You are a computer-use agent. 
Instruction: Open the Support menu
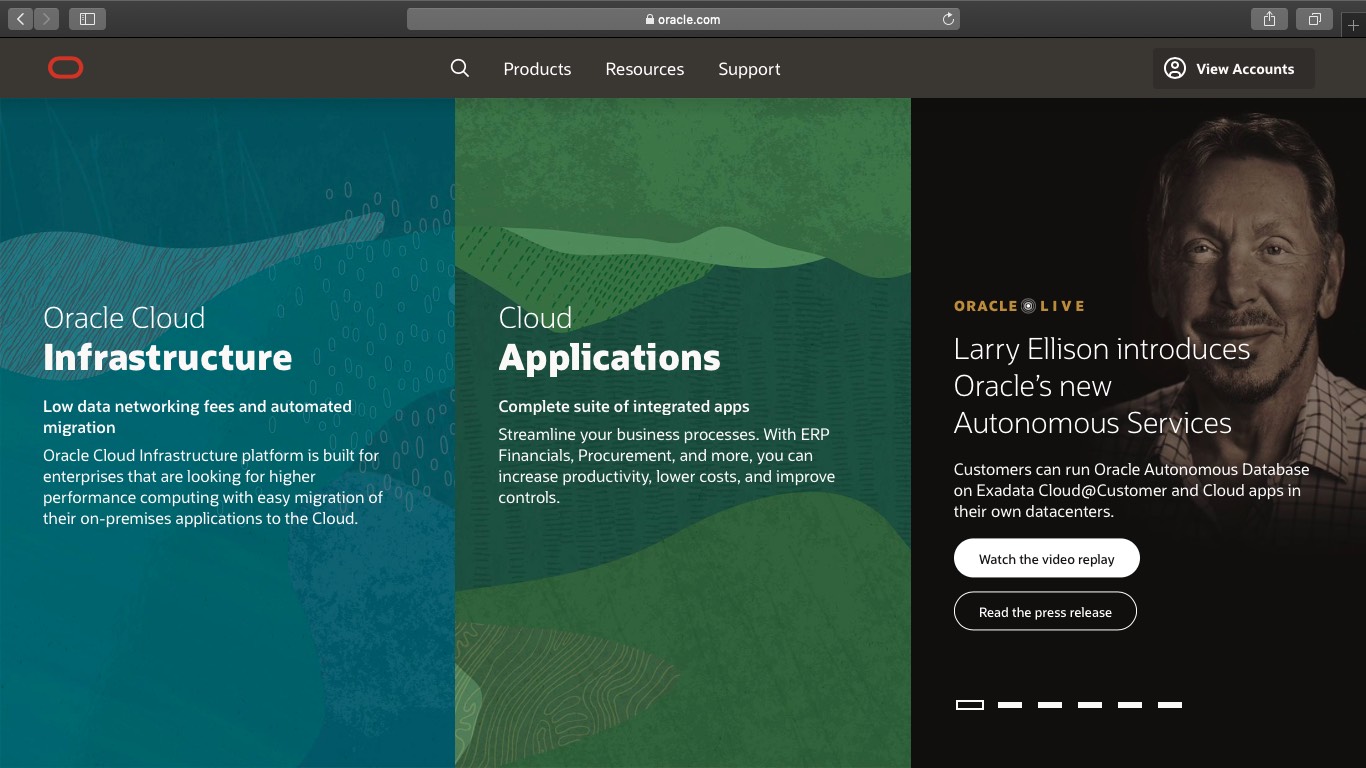(x=749, y=69)
